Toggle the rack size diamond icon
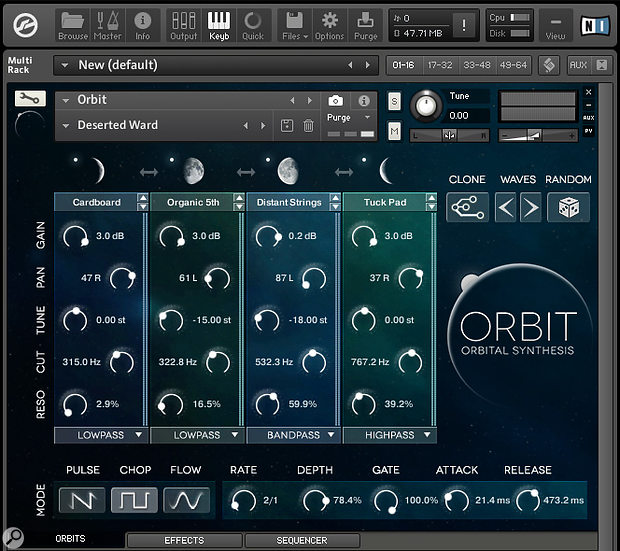This screenshot has height=551, width=620. 549,65
